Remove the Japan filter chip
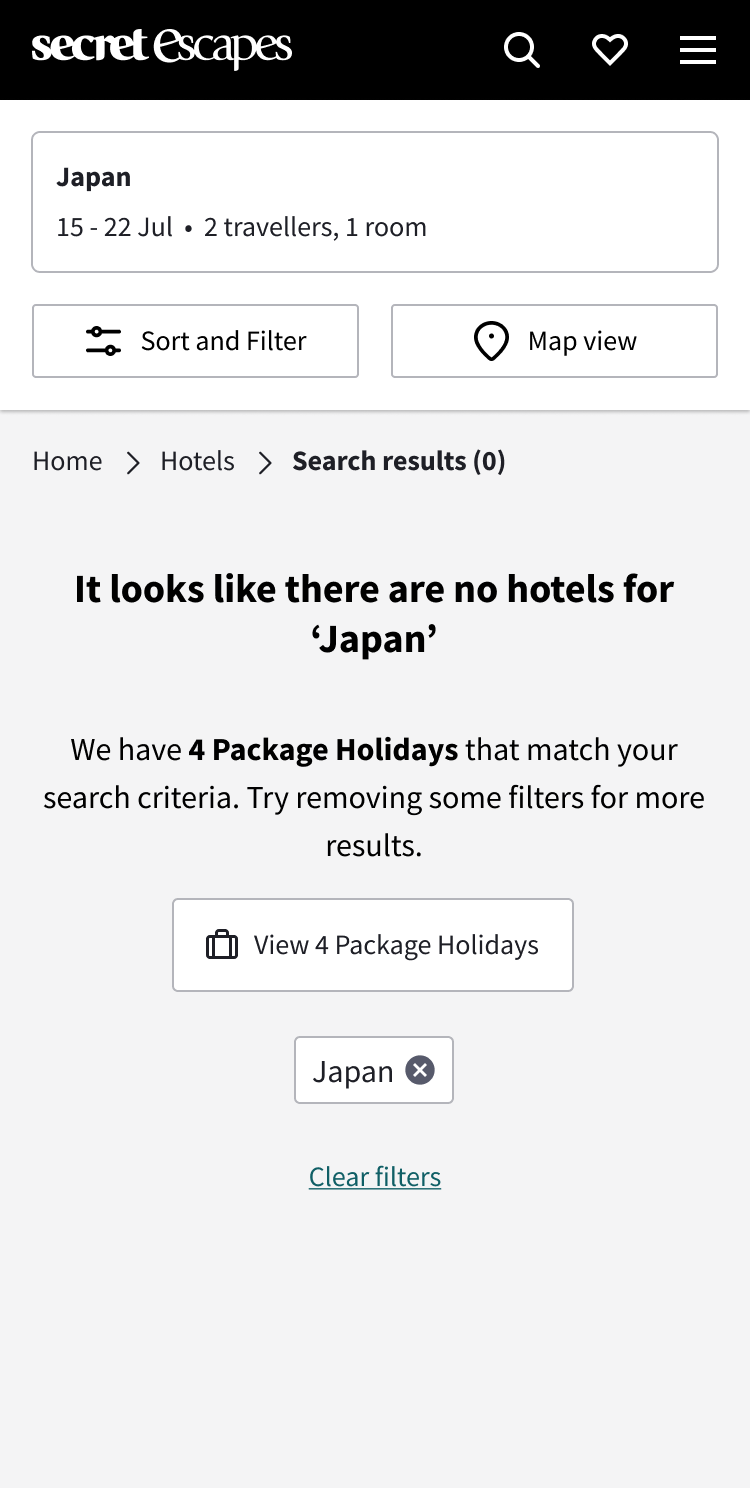Screen dimensions: 750x1488 420,1070
